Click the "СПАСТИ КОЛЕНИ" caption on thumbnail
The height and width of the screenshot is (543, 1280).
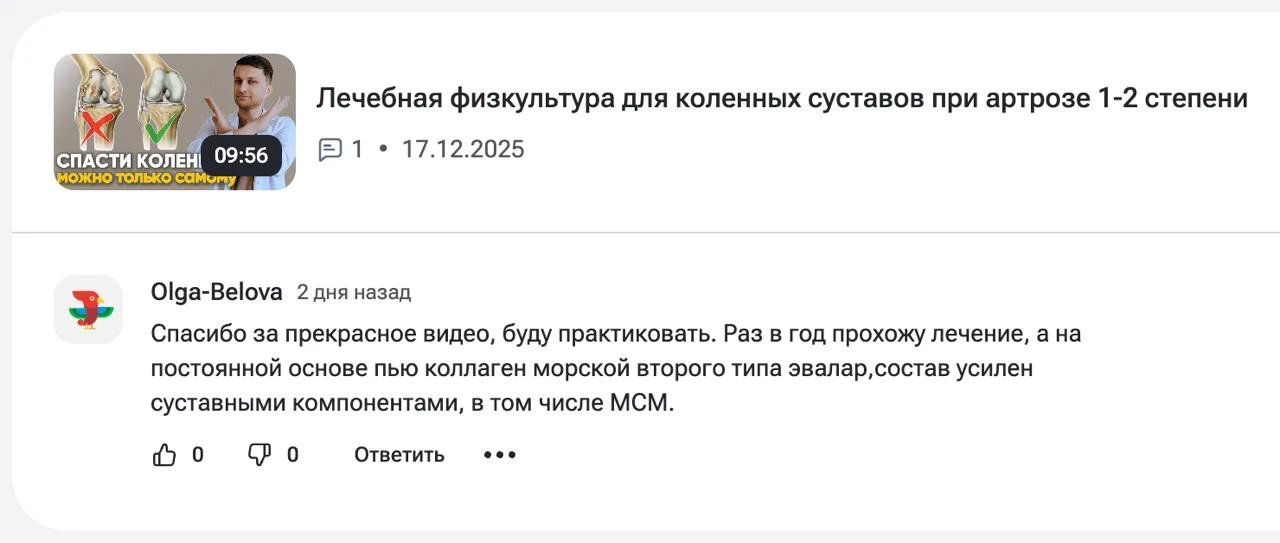click(125, 160)
